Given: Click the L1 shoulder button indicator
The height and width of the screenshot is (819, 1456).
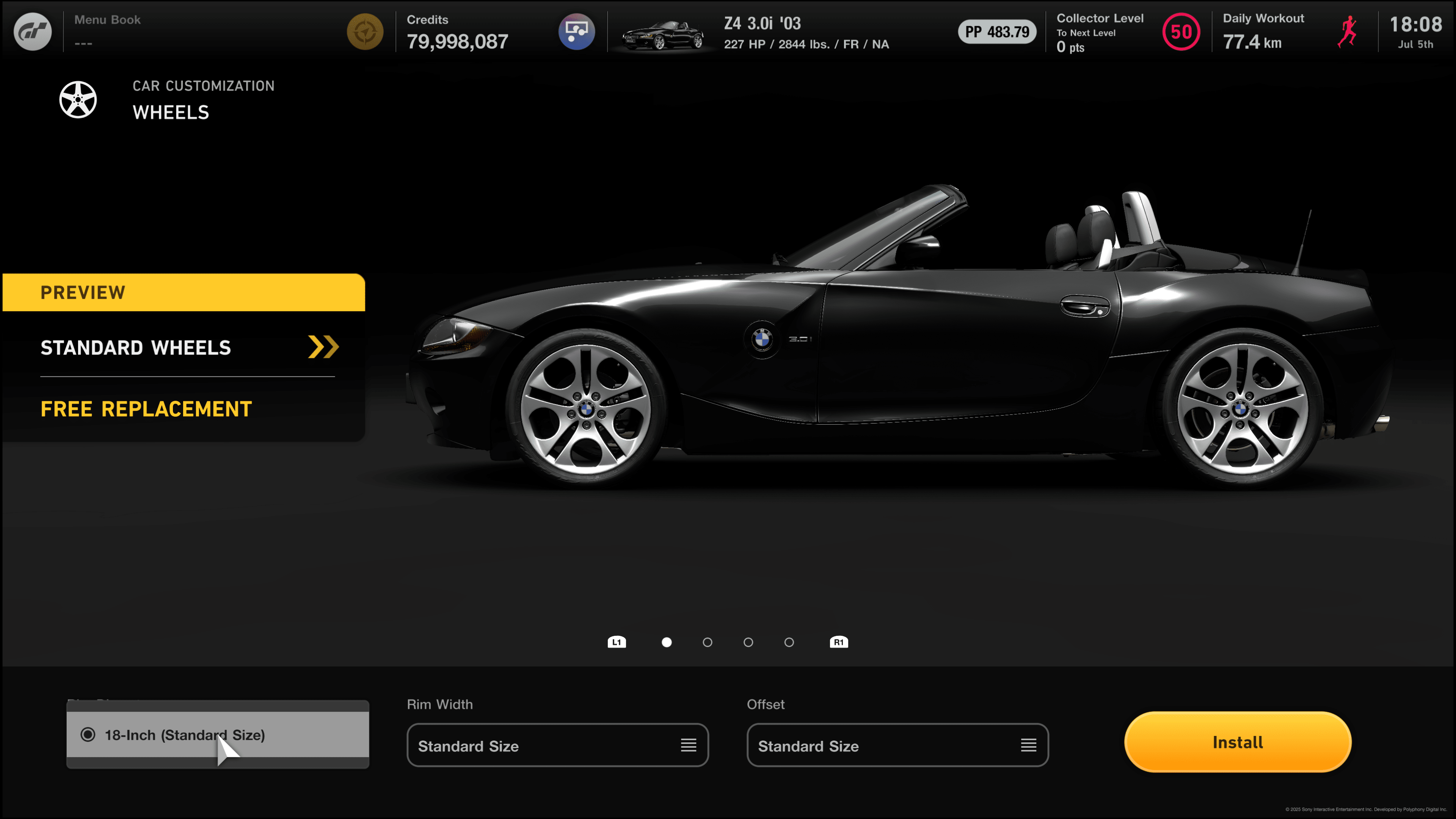Looking at the screenshot, I should point(617,642).
